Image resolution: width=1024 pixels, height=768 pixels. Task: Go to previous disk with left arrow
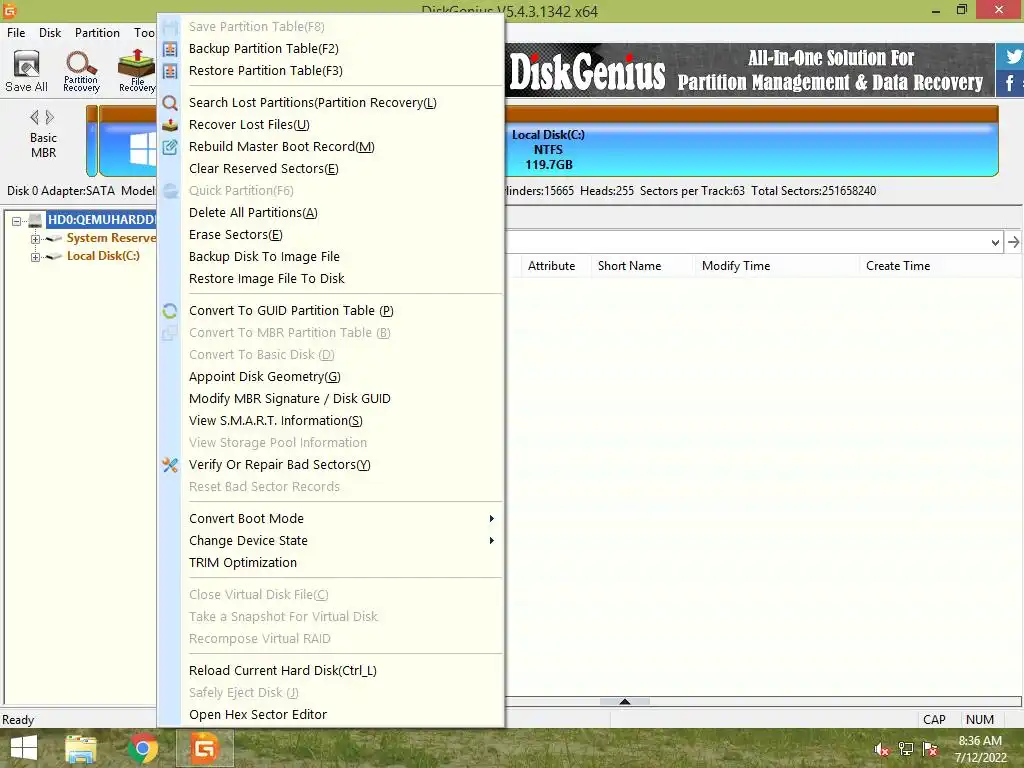coord(35,118)
